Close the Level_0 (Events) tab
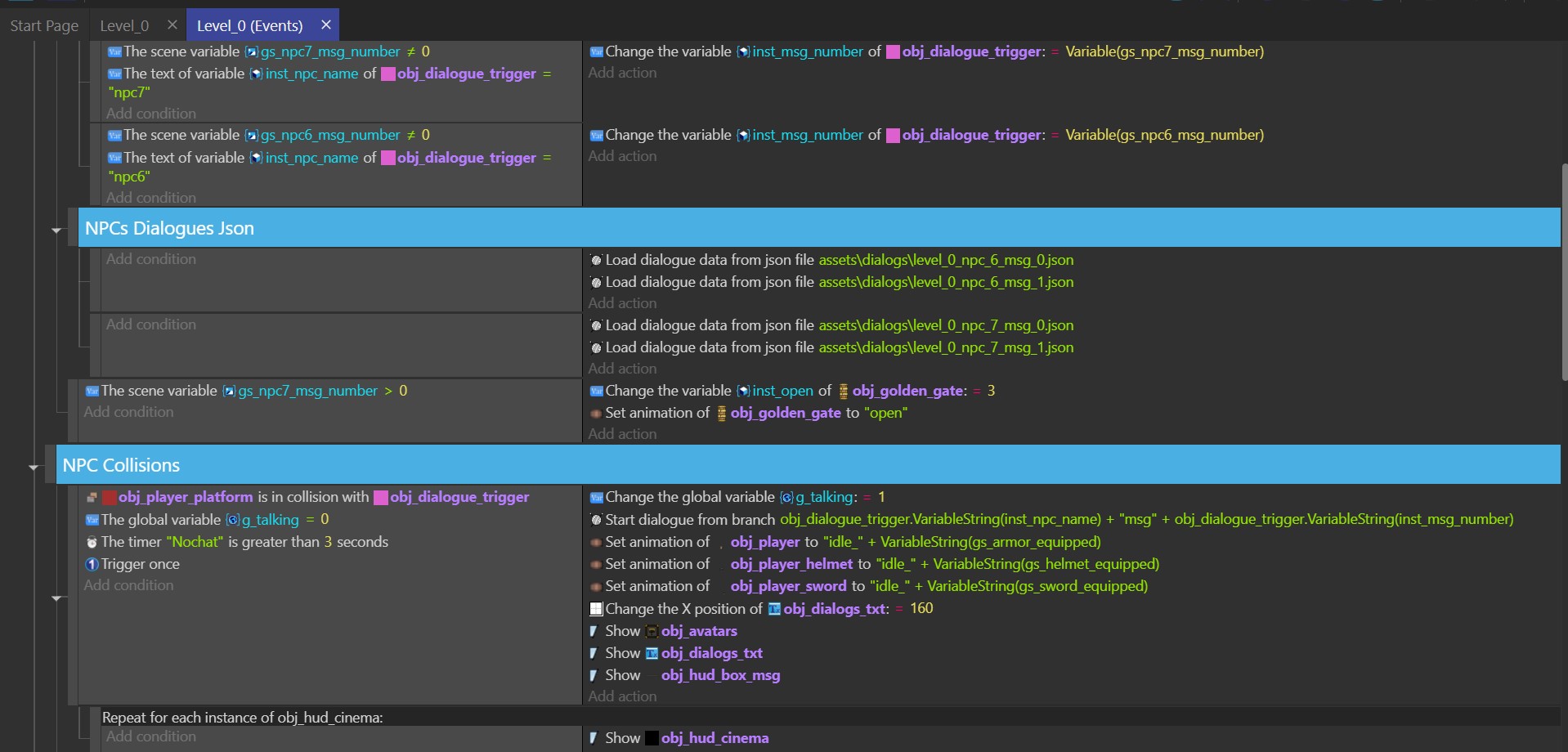 (325, 25)
